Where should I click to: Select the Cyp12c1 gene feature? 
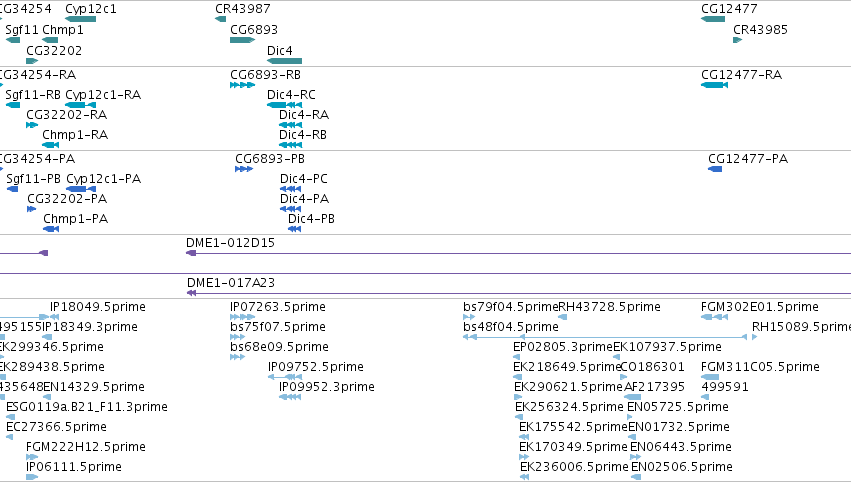coord(80,19)
